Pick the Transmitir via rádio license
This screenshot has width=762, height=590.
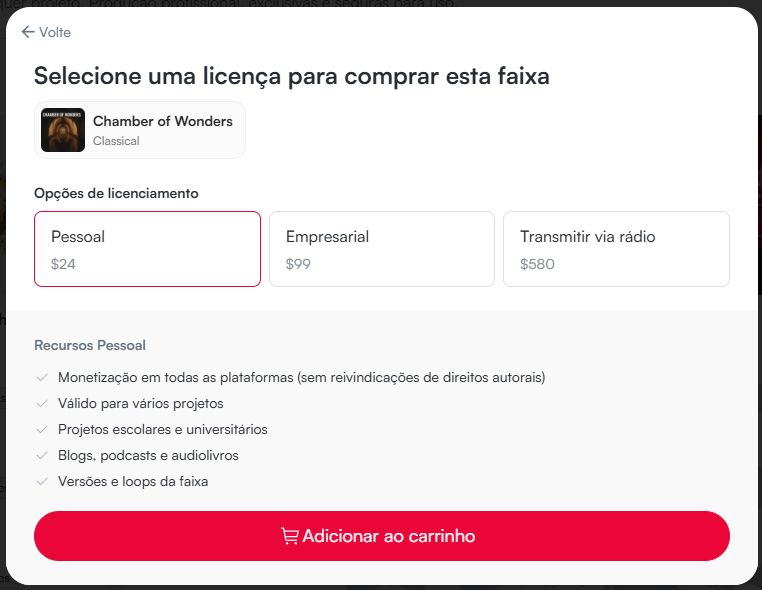(x=616, y=249)
